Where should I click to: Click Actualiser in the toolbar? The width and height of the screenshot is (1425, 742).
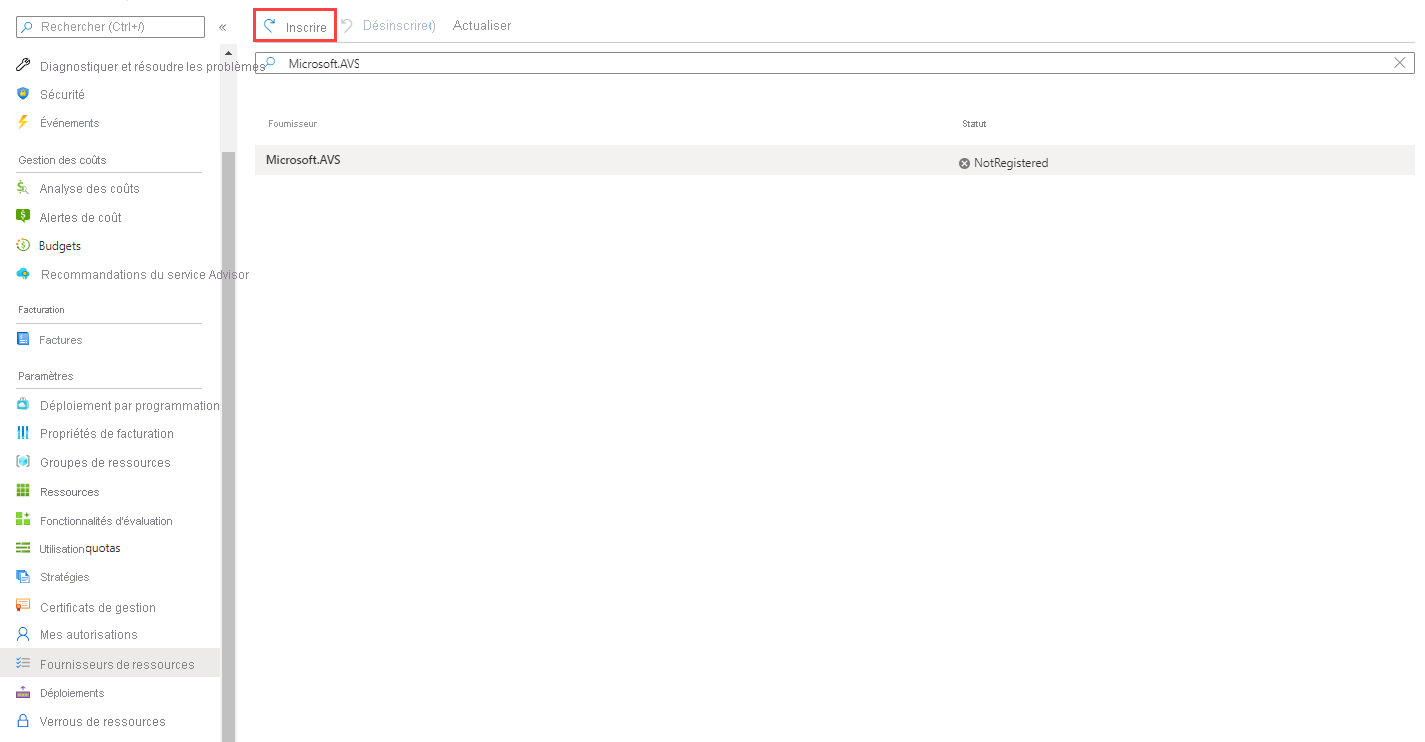482,26
